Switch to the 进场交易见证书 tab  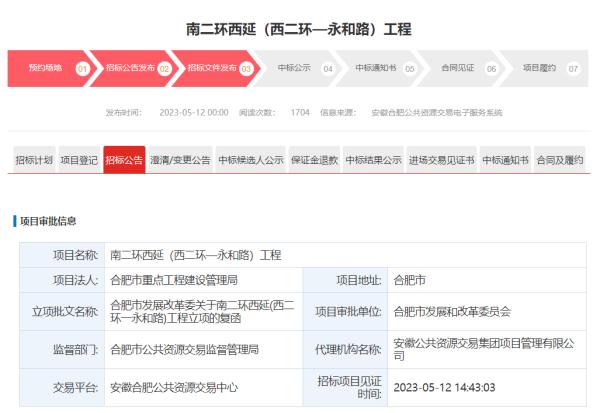(442, 160)
